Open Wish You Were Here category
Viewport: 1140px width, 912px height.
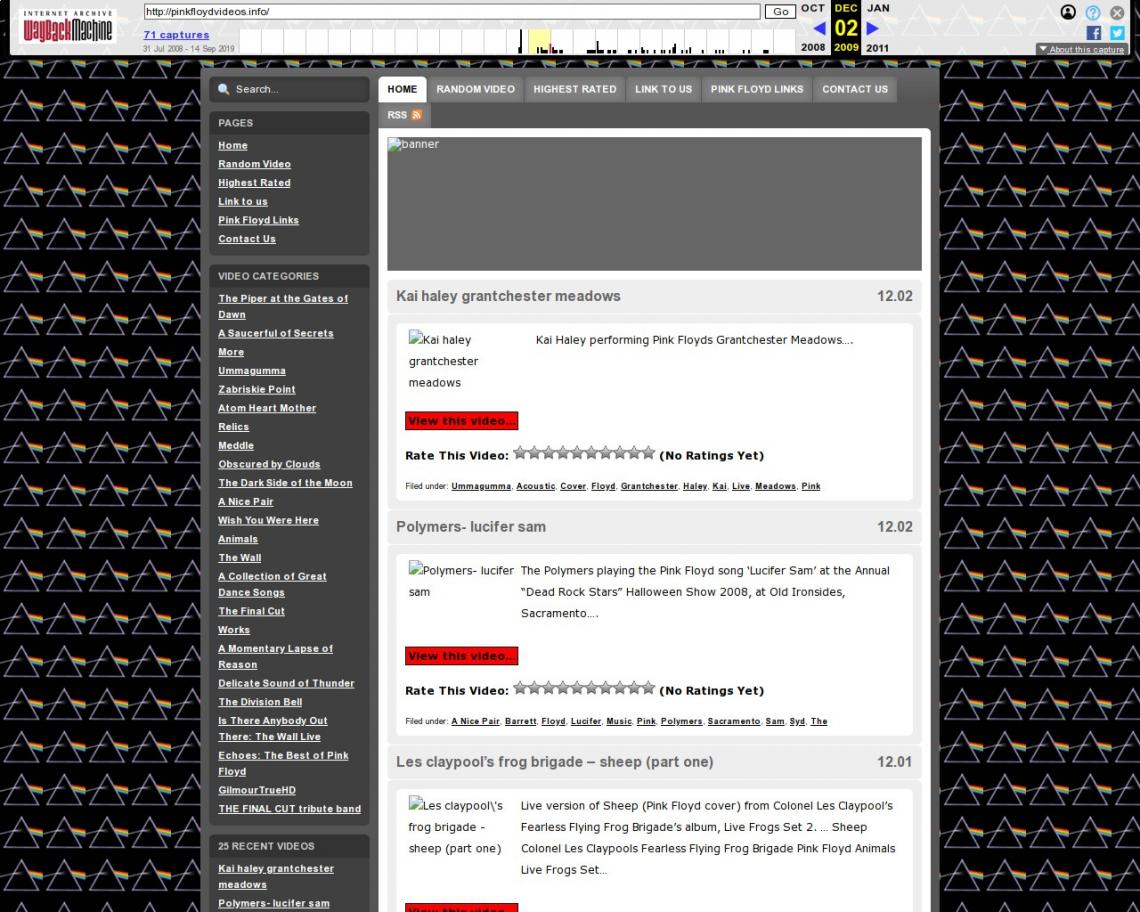pos(268,521)
